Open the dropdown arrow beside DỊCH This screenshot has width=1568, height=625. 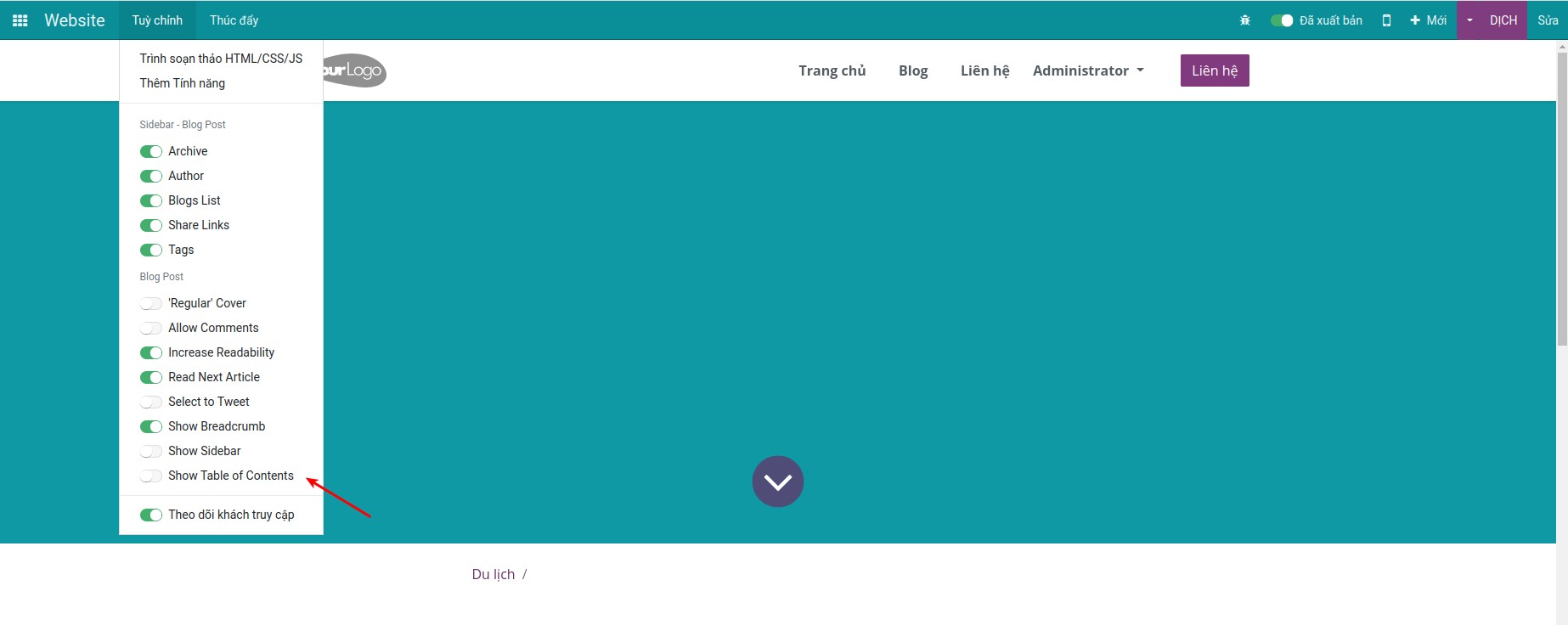[x=1469, y=20]
